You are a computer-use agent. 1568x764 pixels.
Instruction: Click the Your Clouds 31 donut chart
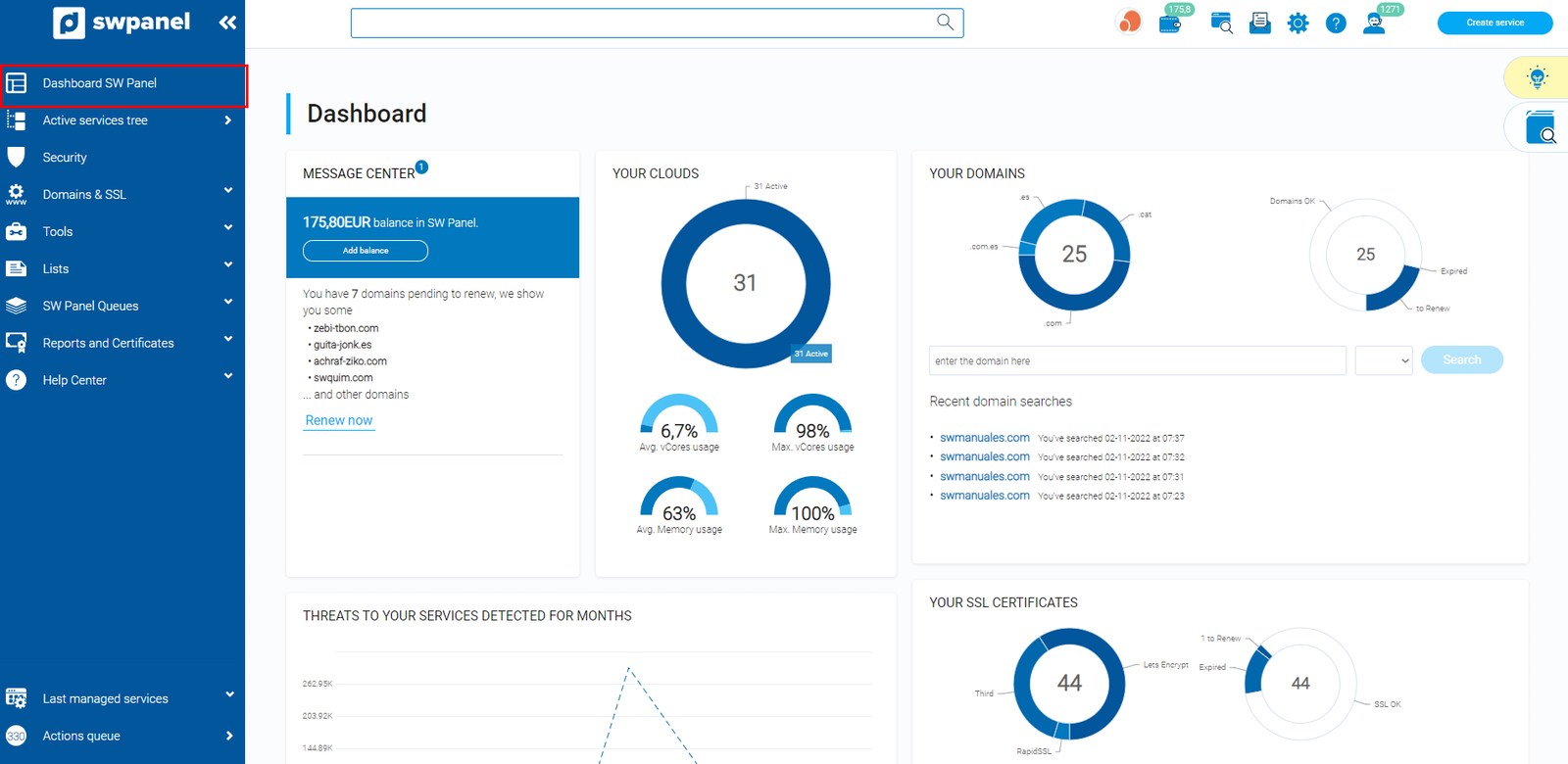746,283
